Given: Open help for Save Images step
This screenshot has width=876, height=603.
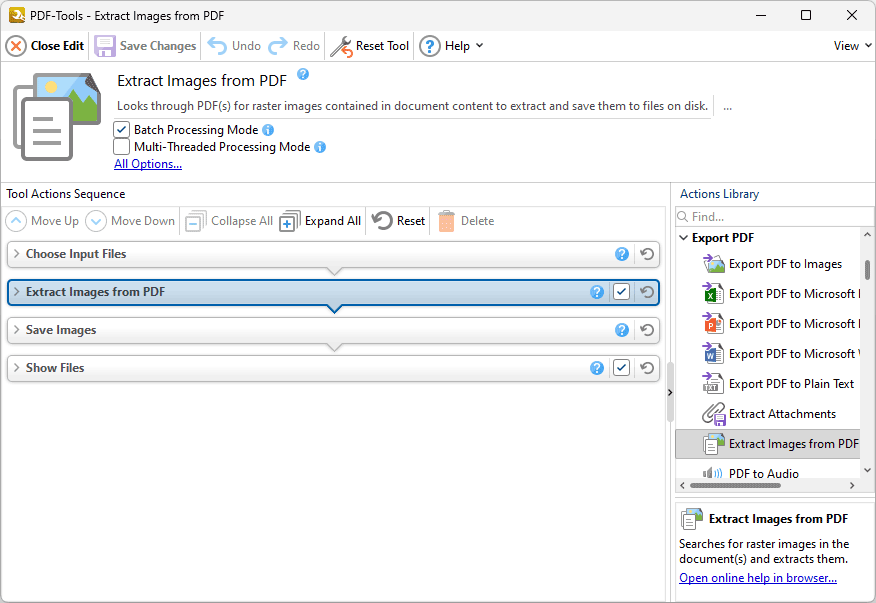Looking at the screenshot, I should tap(622, 330).
